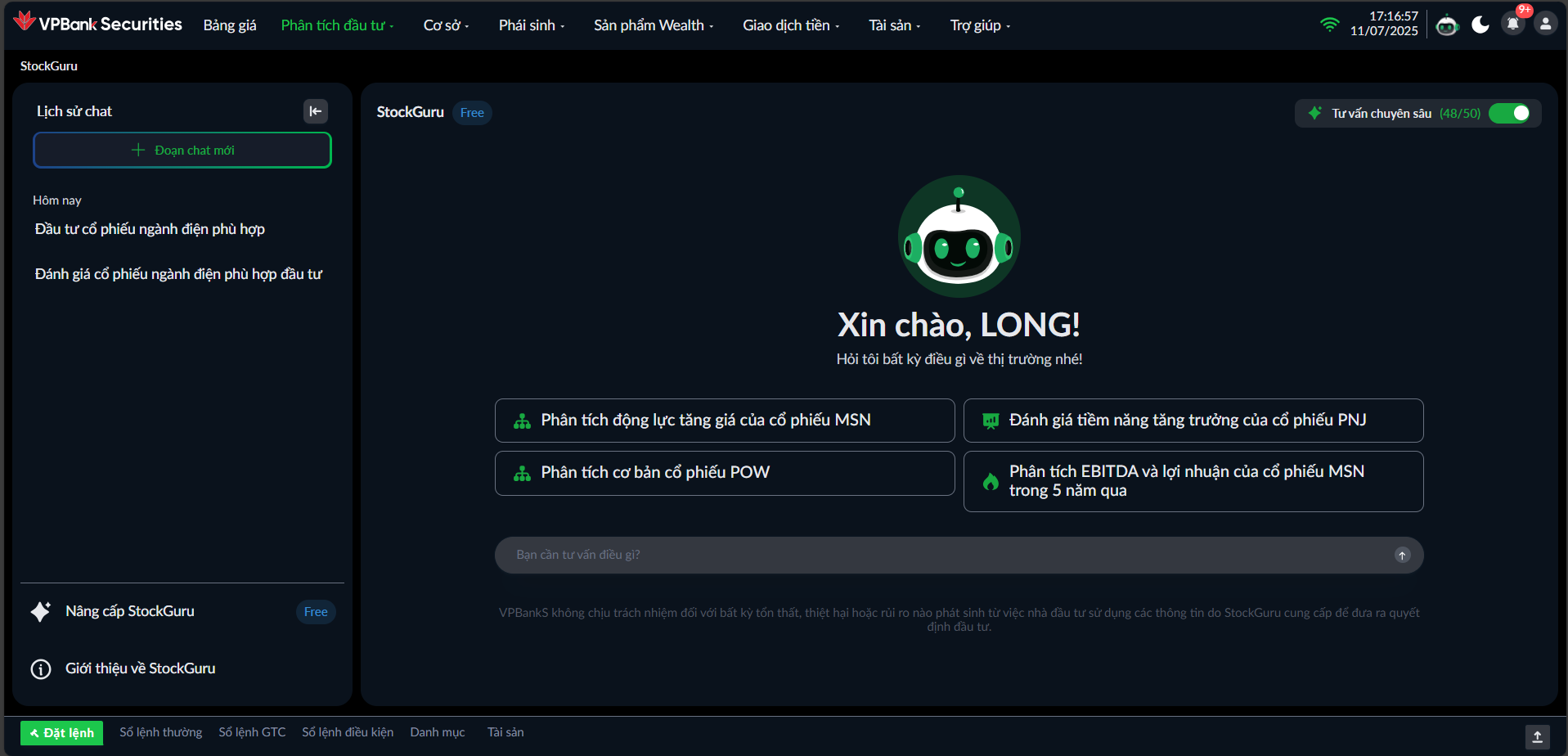
Task: Open the Bảng giá menu item
Action: 230,25
